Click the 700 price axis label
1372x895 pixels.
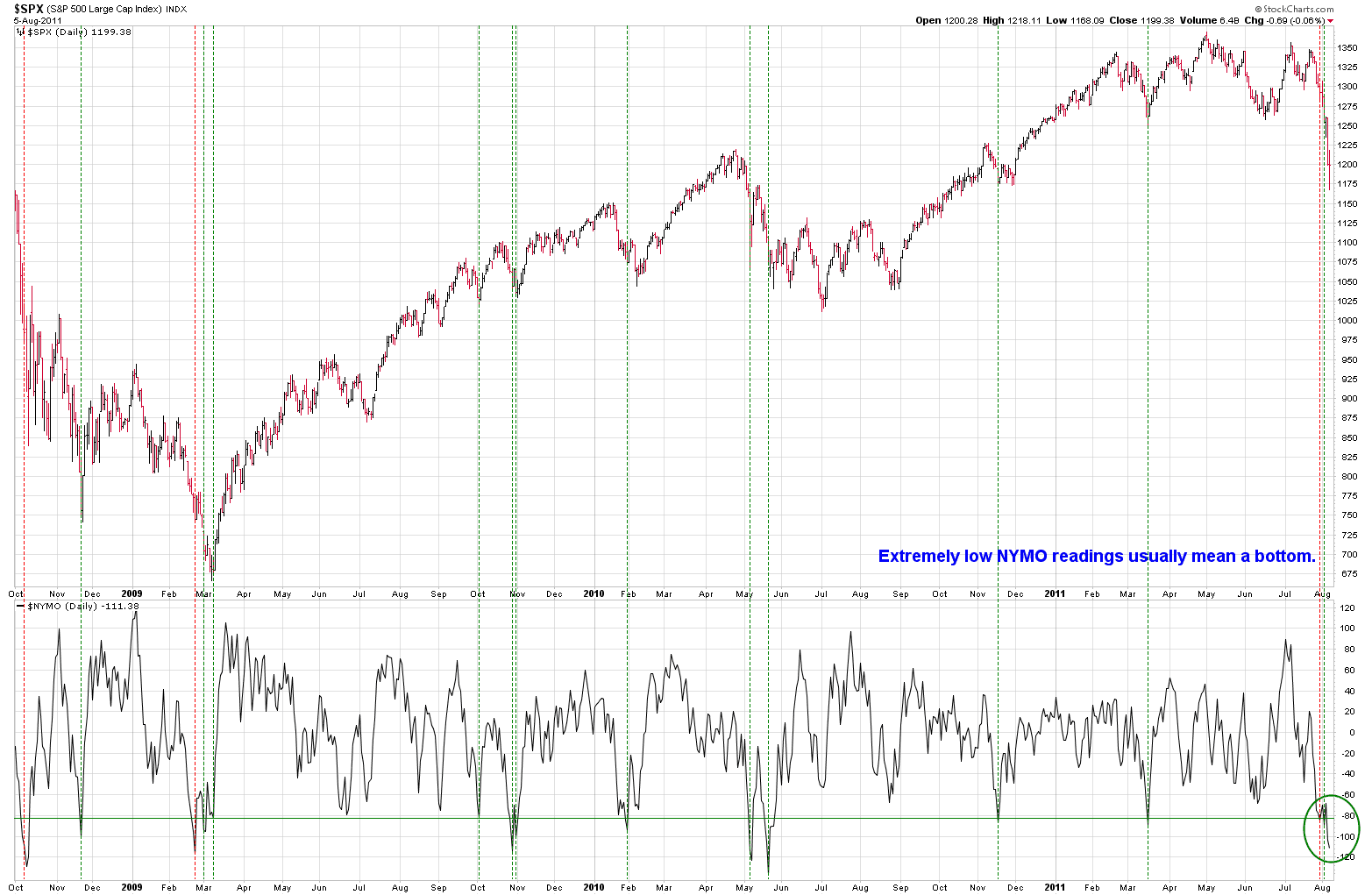(x=1350, y=555)
